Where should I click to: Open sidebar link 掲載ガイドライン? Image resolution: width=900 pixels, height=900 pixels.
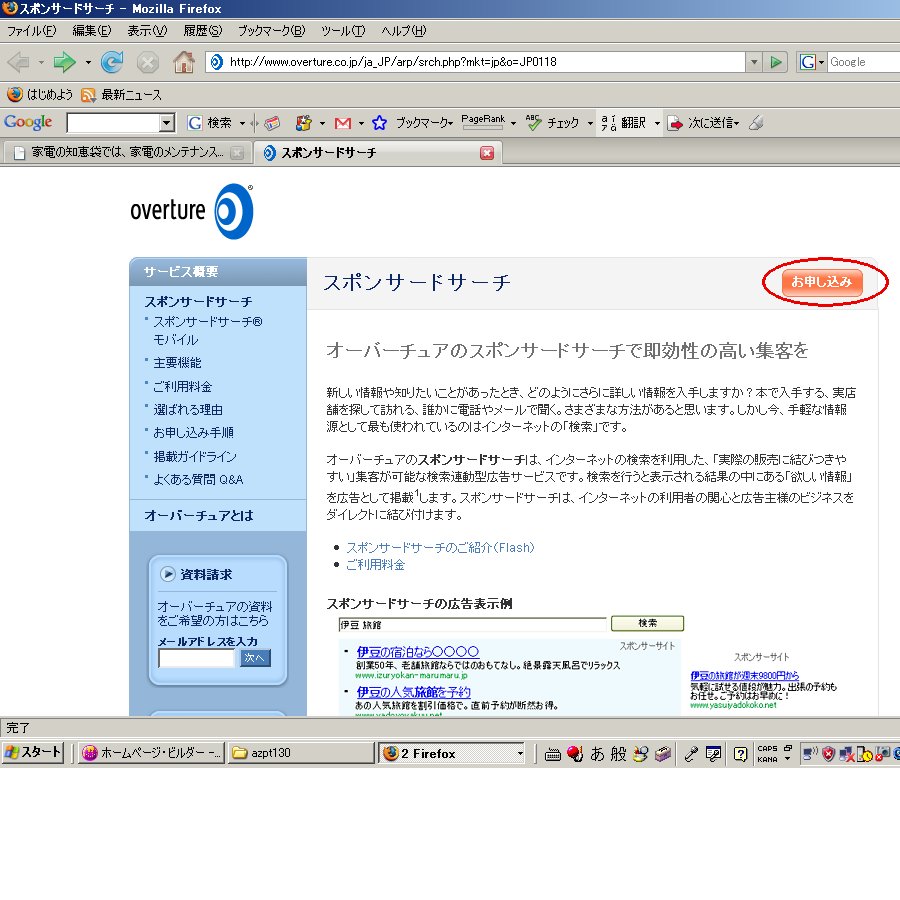tap(195, 456)
